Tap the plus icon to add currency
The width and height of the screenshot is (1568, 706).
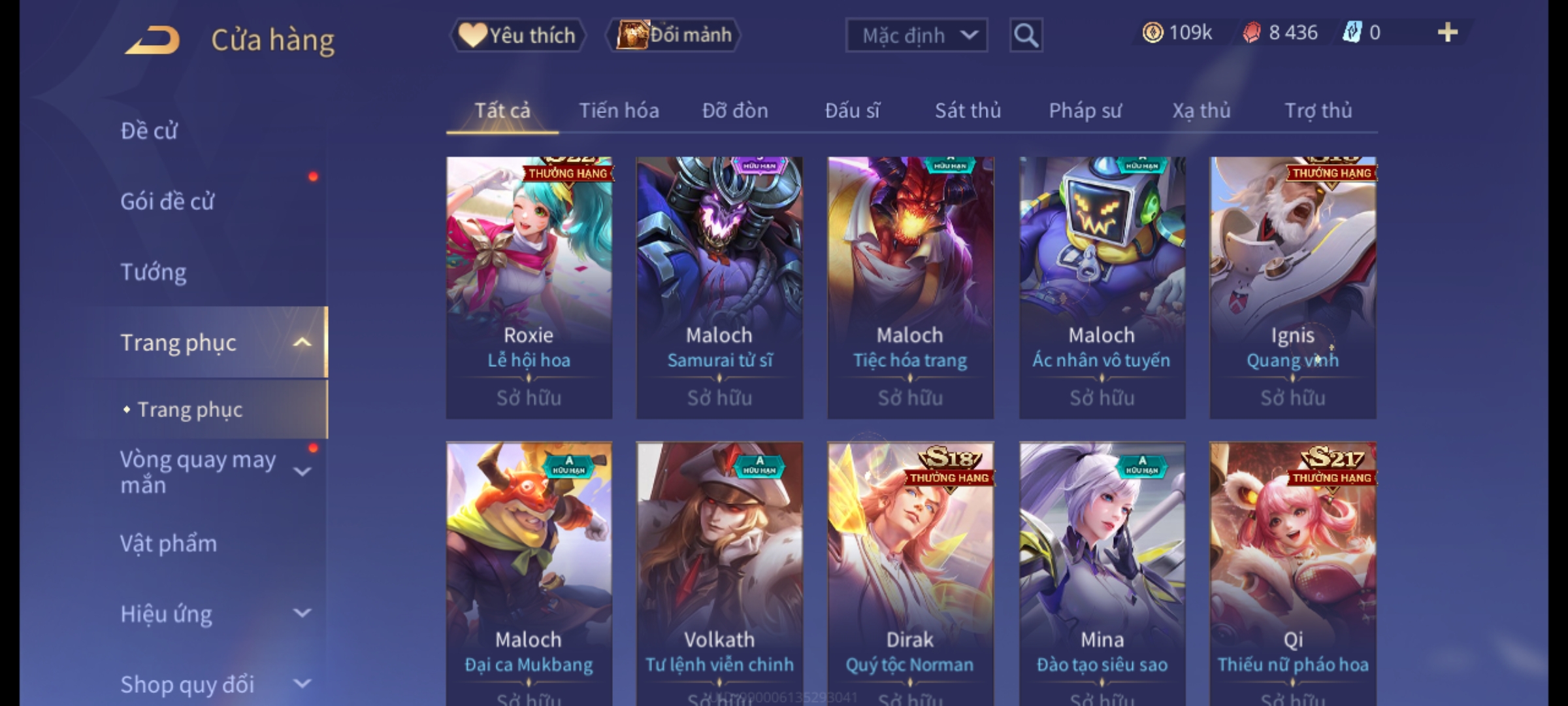pyautogui.click(x=1448, y=33)
